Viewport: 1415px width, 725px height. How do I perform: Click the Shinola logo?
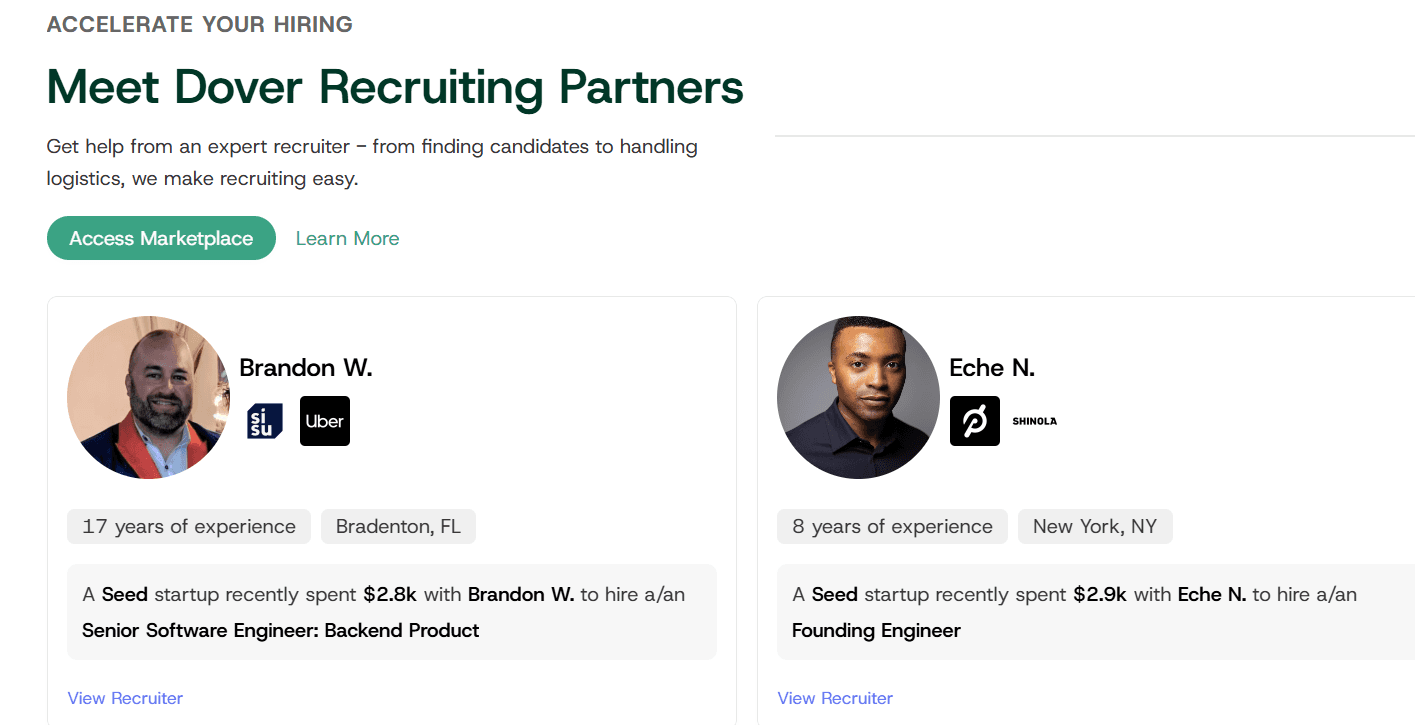pyautogui.click(x=1034, y=421)
